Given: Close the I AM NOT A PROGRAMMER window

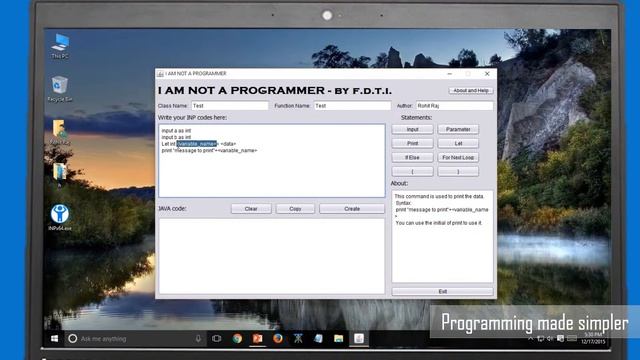Looking at the screenshot, I should click(487, 74).
